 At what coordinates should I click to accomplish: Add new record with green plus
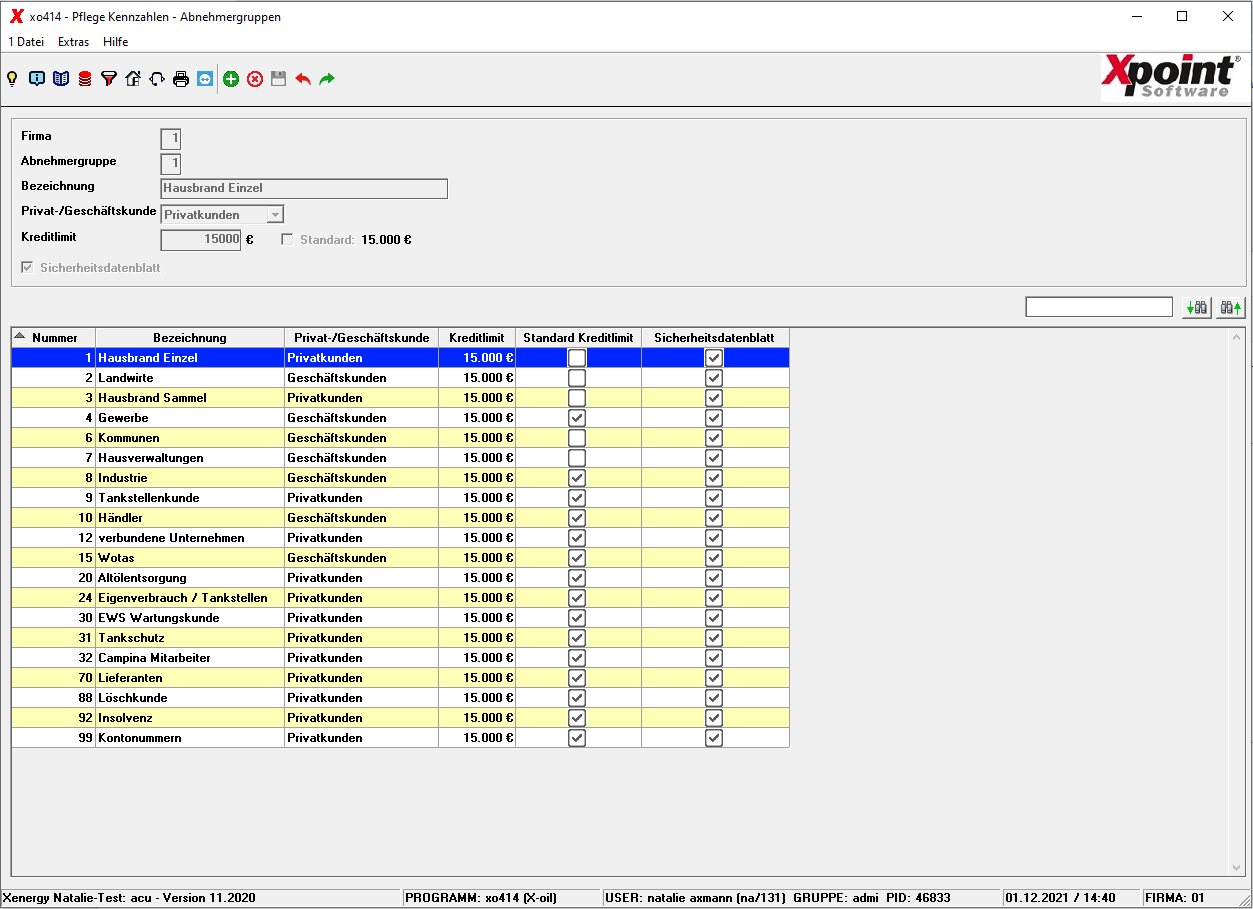(231, 79)
